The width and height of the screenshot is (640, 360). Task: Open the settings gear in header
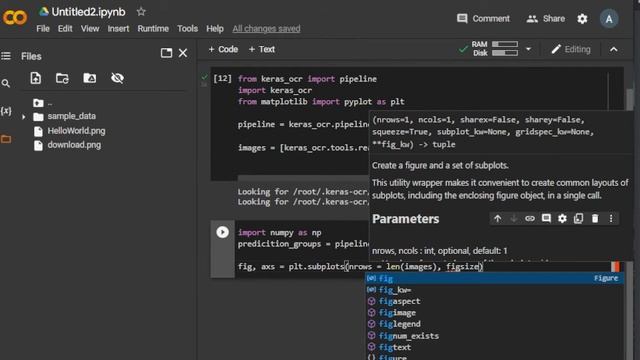click(x=582, y=18)
